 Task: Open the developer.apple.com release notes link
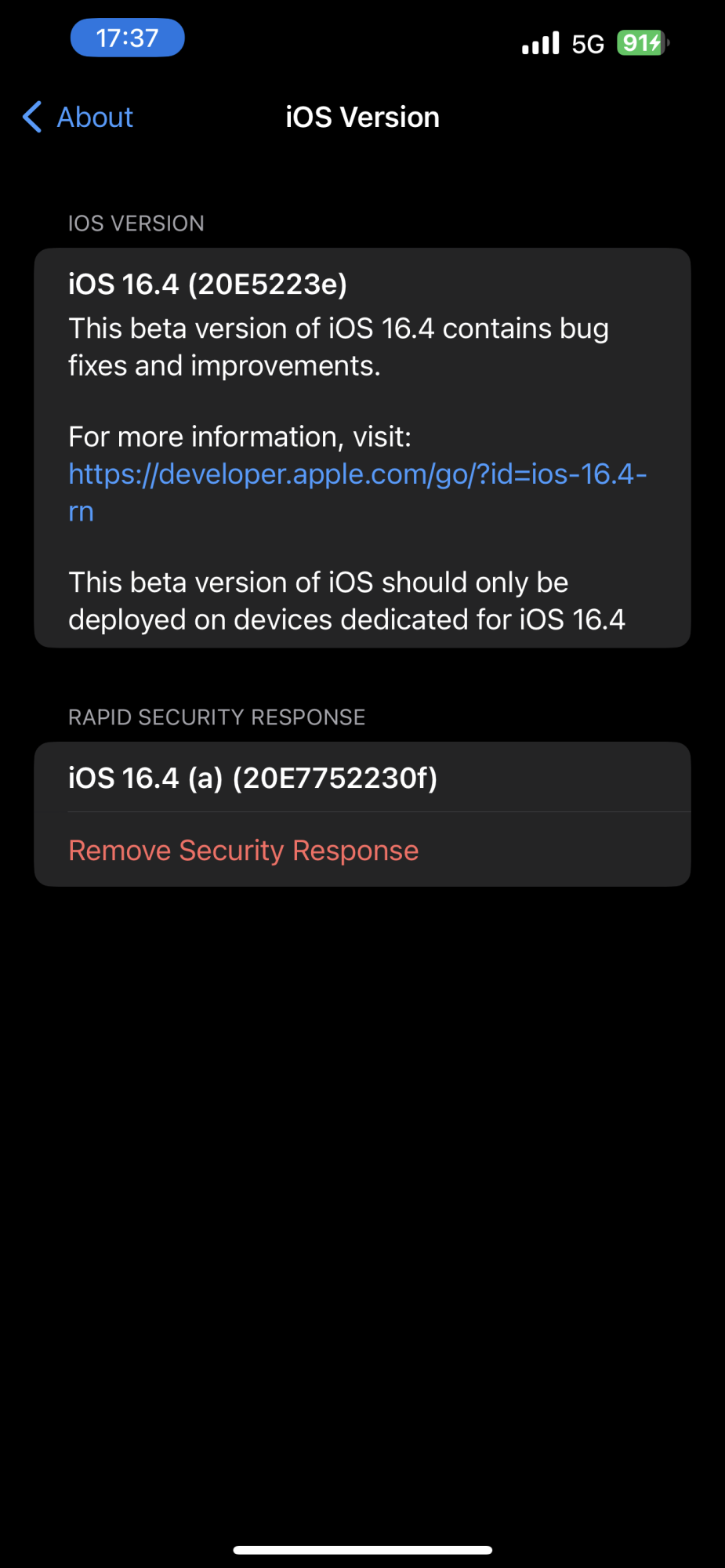pyautogui.click(x=357, y=474)
